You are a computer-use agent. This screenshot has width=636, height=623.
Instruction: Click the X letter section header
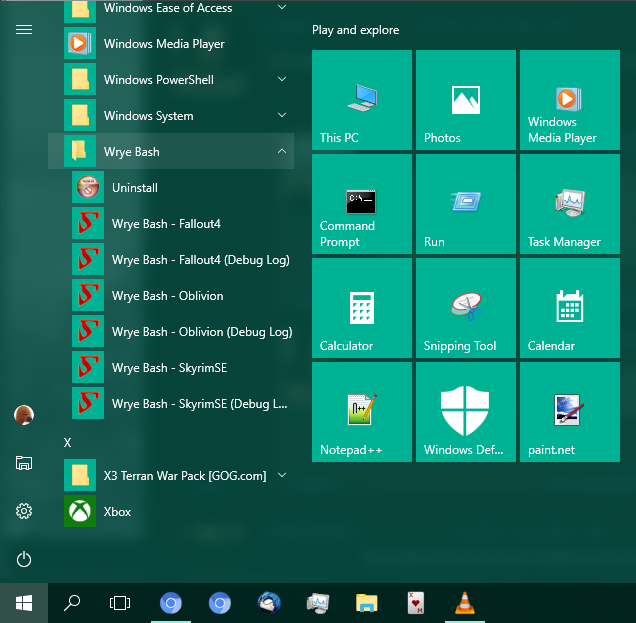click(x=68, y=442)
